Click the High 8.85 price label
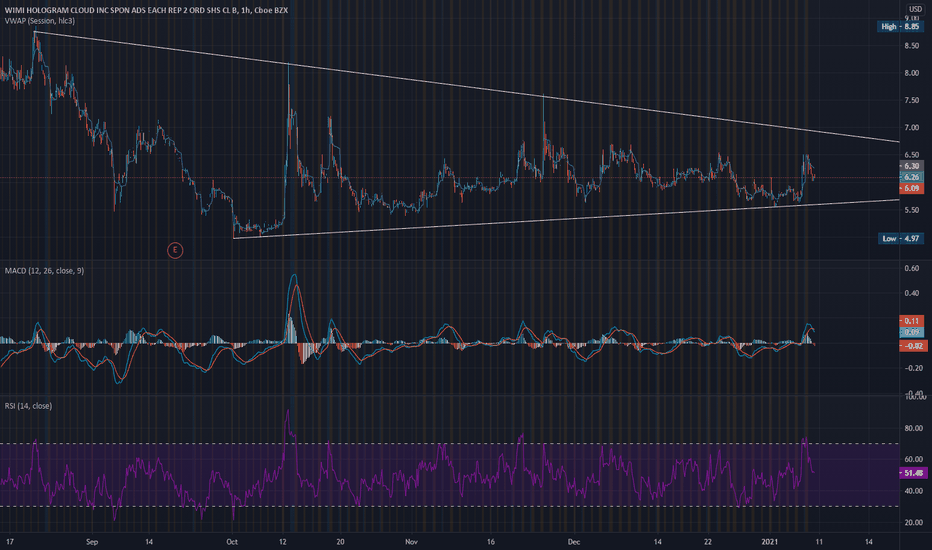Screen dimensions: 932x550 click(900, 26)
